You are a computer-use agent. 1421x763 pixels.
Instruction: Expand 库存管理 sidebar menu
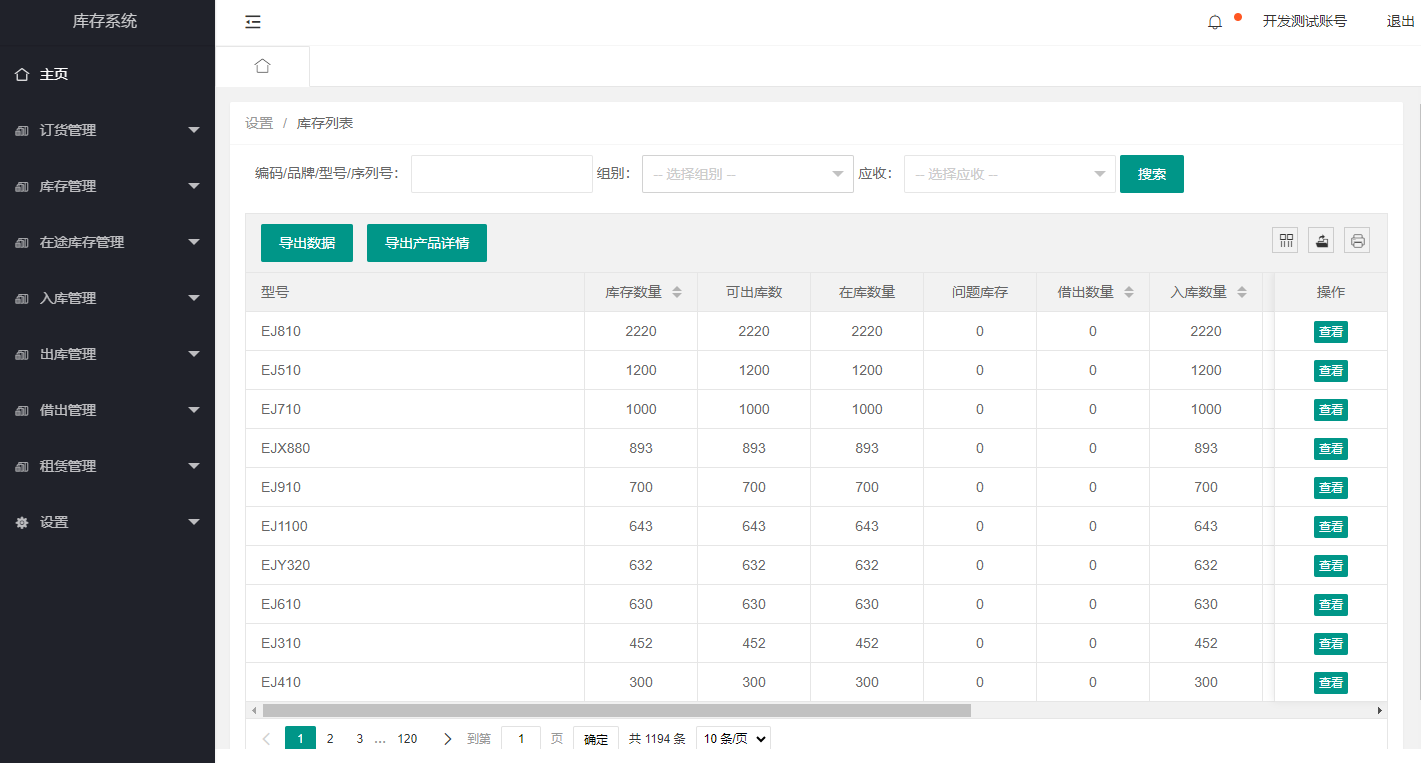[107, 186]
